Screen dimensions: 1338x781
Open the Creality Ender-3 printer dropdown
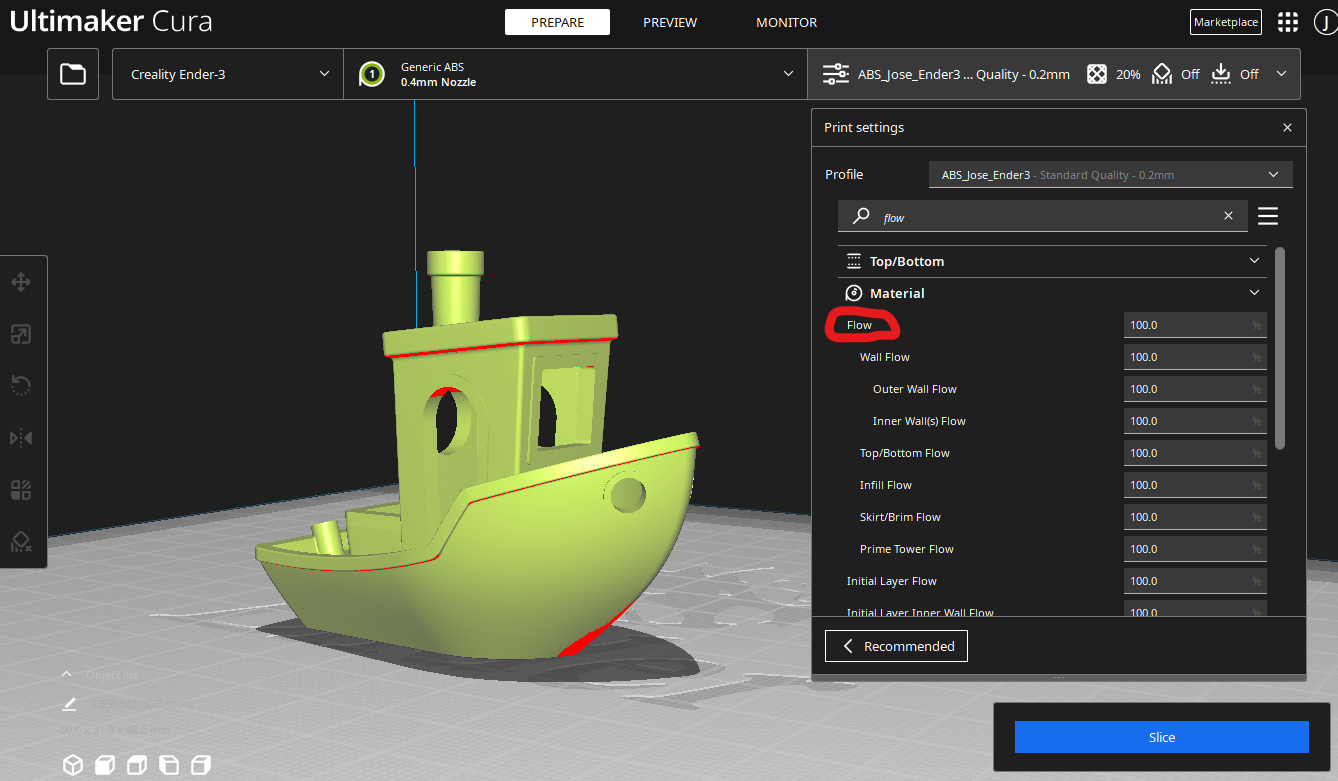(x=228, y=74)
